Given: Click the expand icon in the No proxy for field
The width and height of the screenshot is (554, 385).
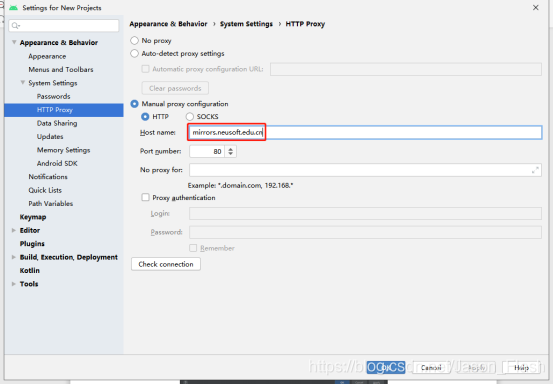Looking at the screenshot, I should pos(535,170).
